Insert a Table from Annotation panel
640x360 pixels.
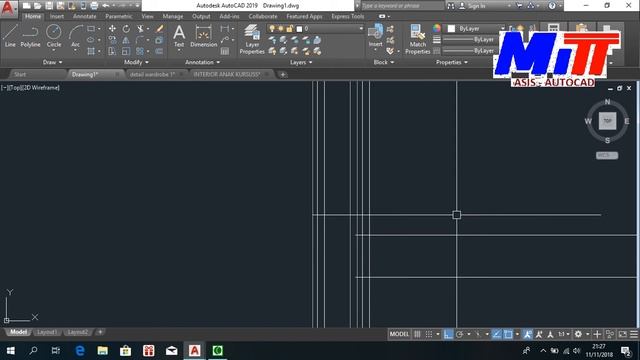point(224,51)
